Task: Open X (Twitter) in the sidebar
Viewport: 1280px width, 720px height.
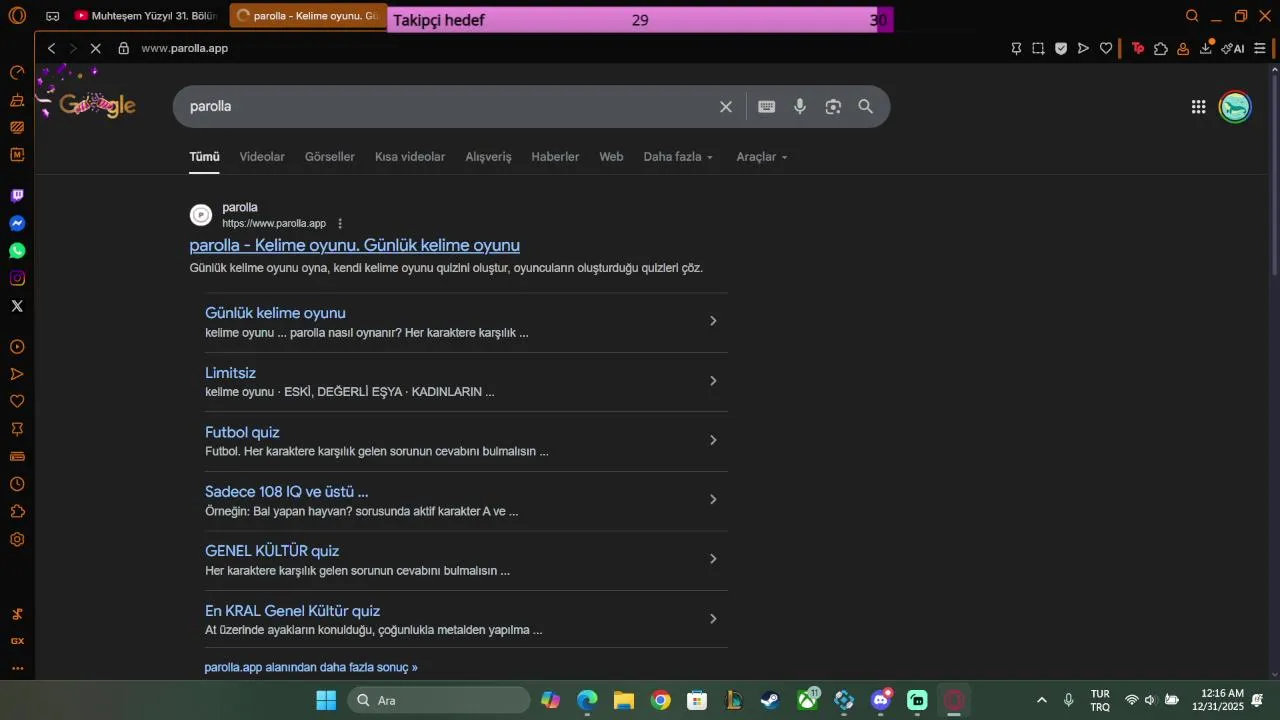Action: point(17,306)
